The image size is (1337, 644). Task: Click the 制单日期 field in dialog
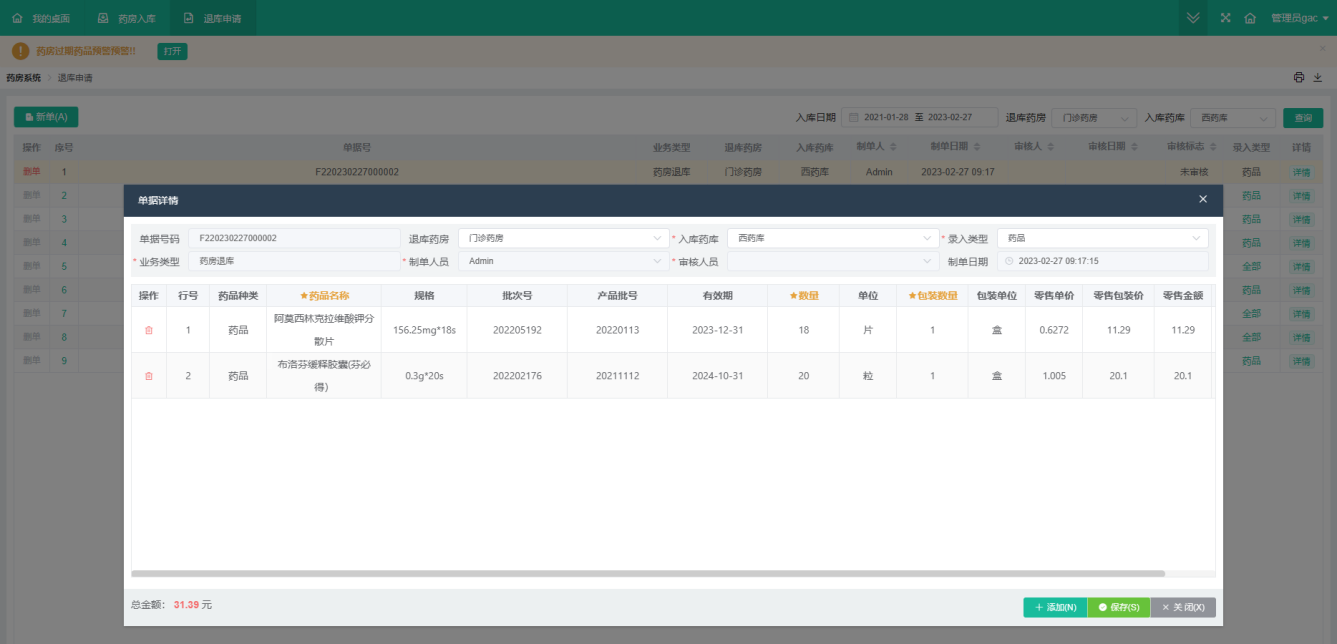[x=1102, y=261]
